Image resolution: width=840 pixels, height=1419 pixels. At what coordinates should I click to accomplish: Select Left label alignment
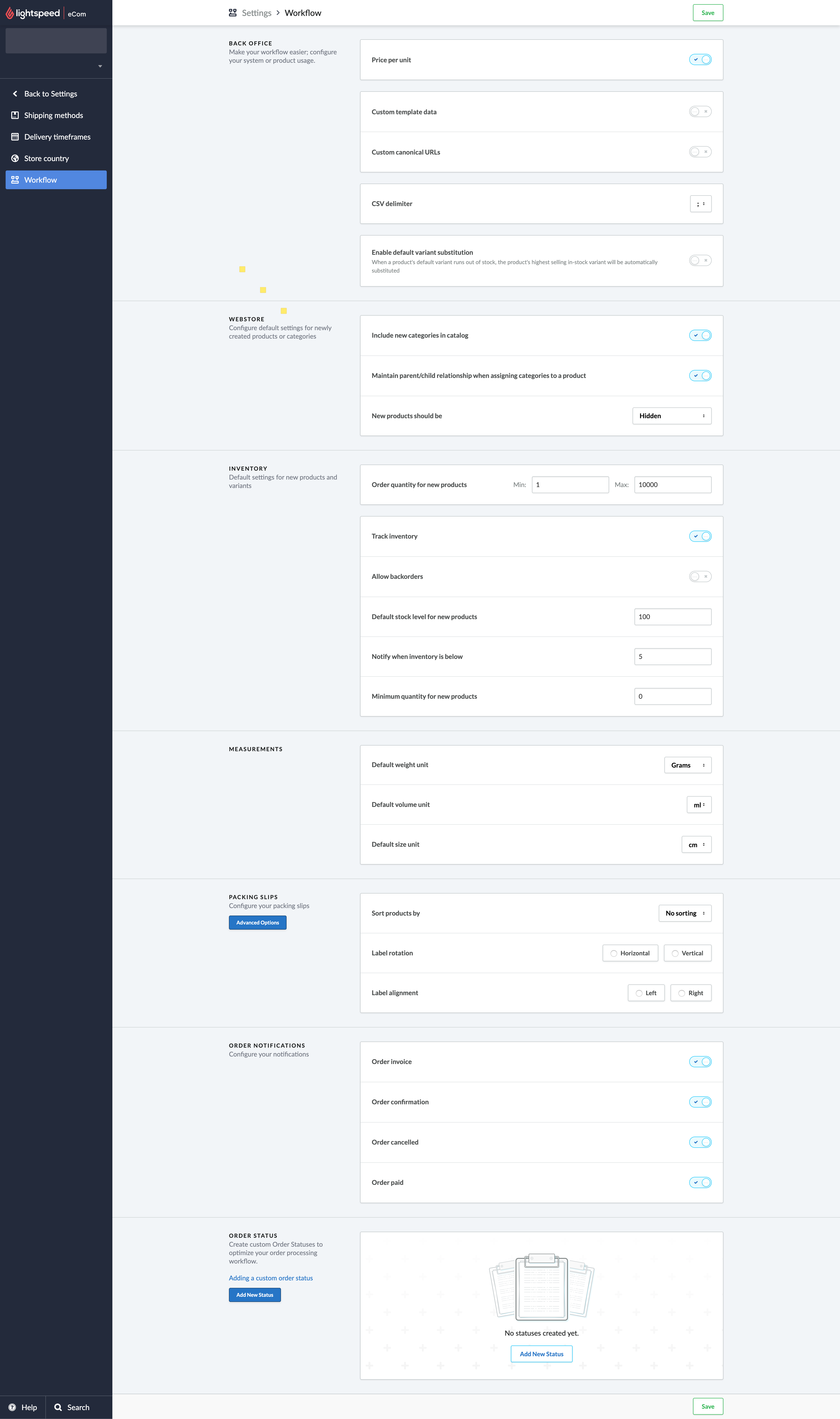point(646,993)
